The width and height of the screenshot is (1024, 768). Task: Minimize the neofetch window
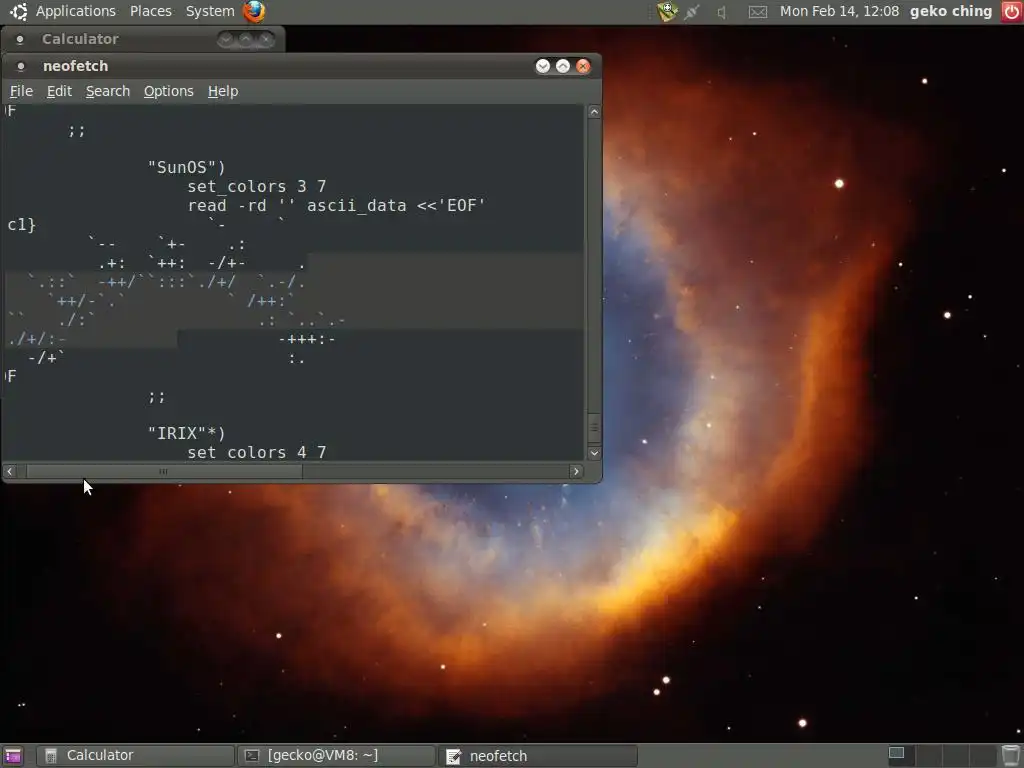[x=543, y=66]
